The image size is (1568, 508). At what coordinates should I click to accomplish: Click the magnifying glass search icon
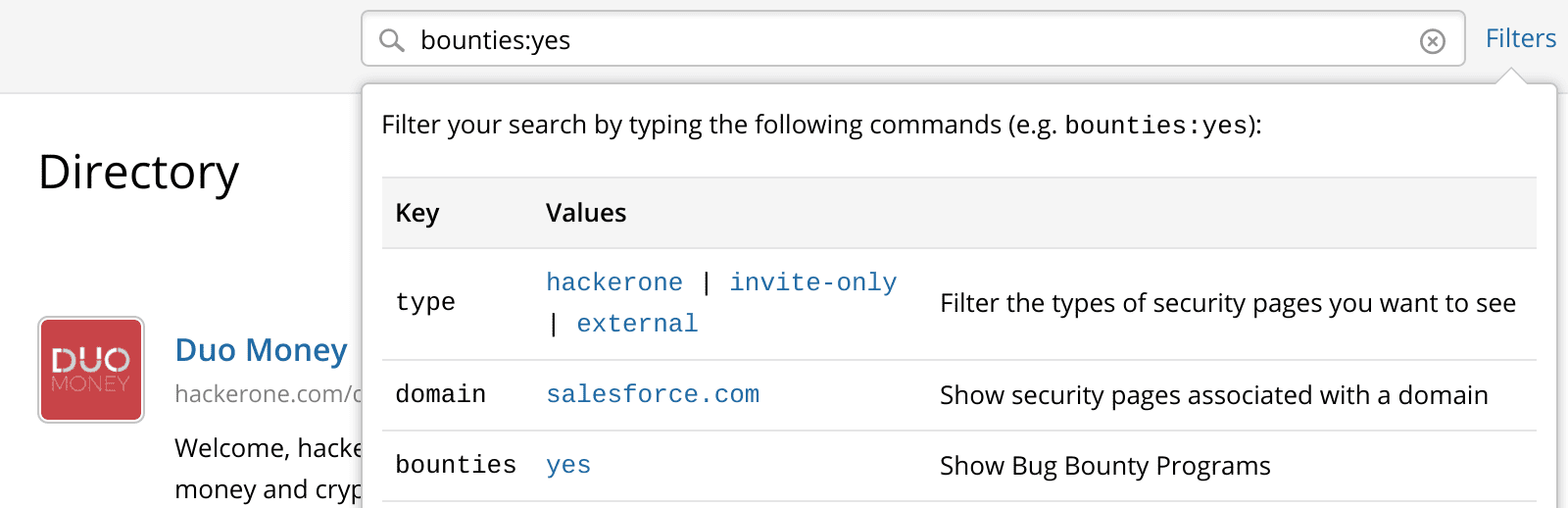click(392, 40)
